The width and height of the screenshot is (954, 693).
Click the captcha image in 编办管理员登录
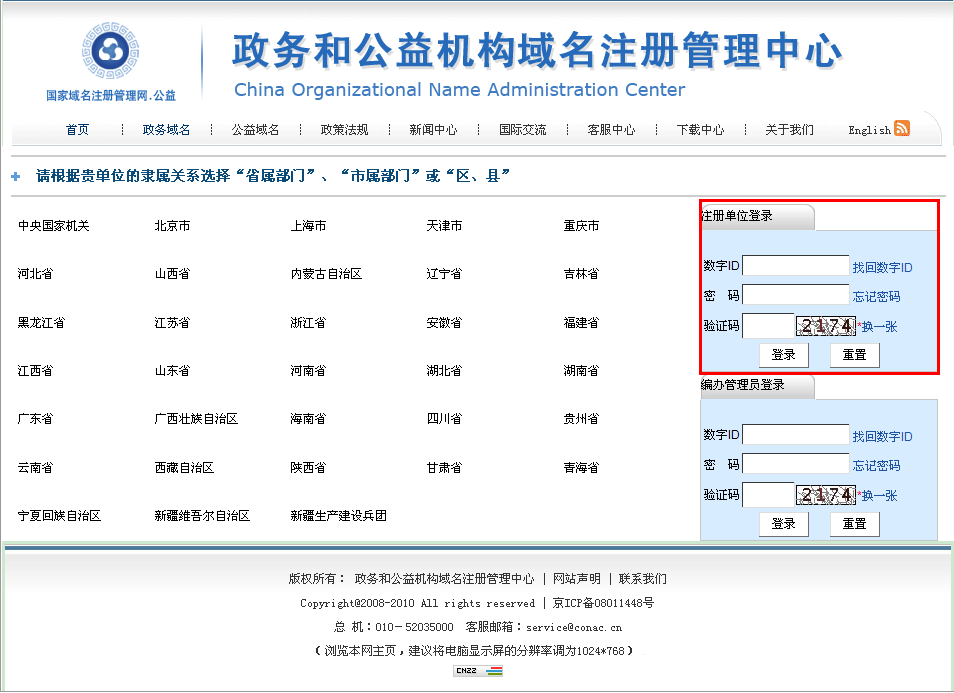tap(826, 495)
